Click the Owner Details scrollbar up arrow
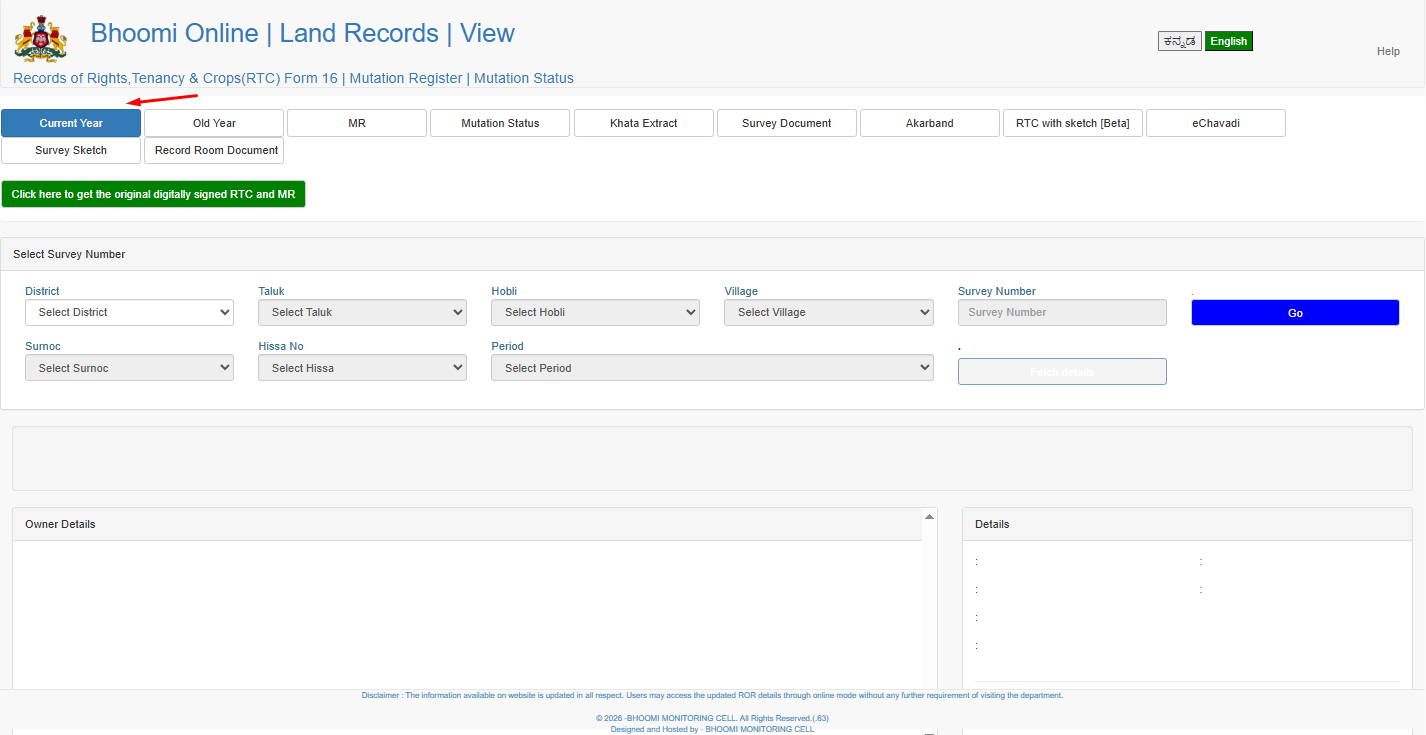The image size is (1426, 735). [x=930, y=517]
